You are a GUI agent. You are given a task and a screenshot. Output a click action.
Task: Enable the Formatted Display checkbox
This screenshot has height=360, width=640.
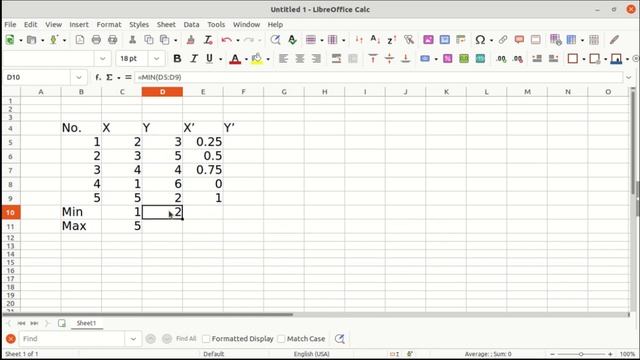206,339
